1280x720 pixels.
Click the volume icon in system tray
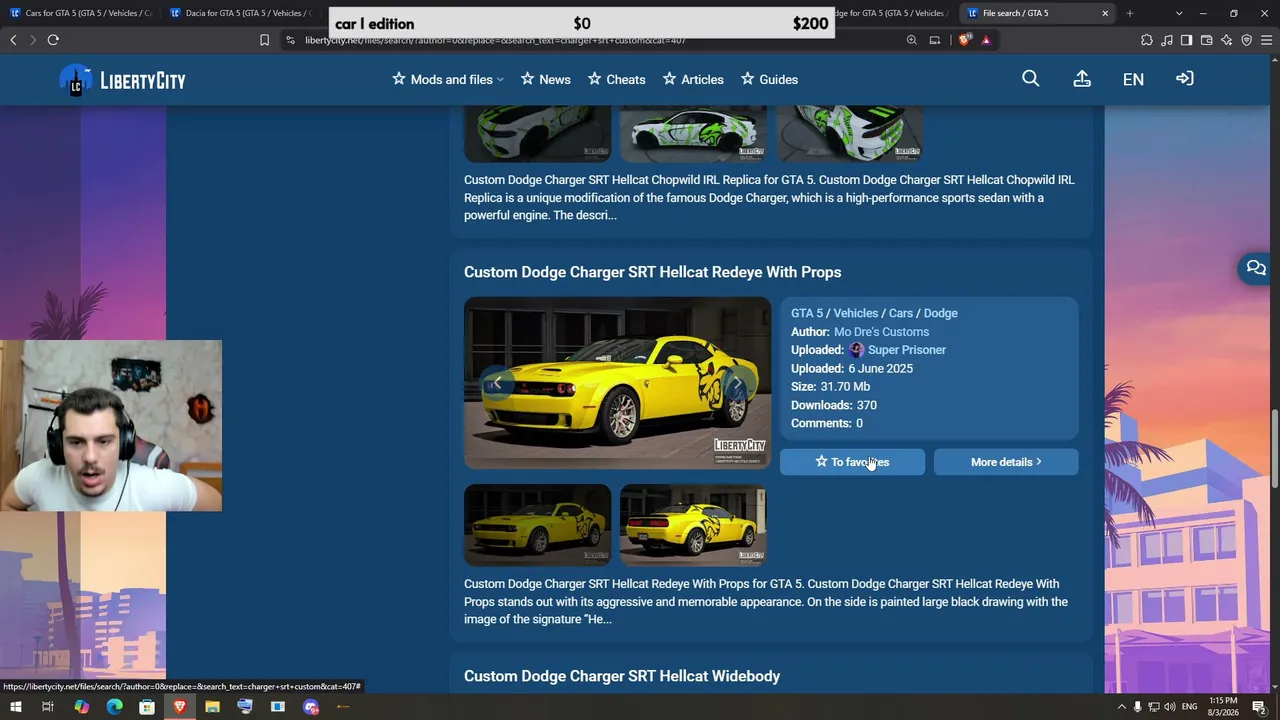pos(1170,707)
